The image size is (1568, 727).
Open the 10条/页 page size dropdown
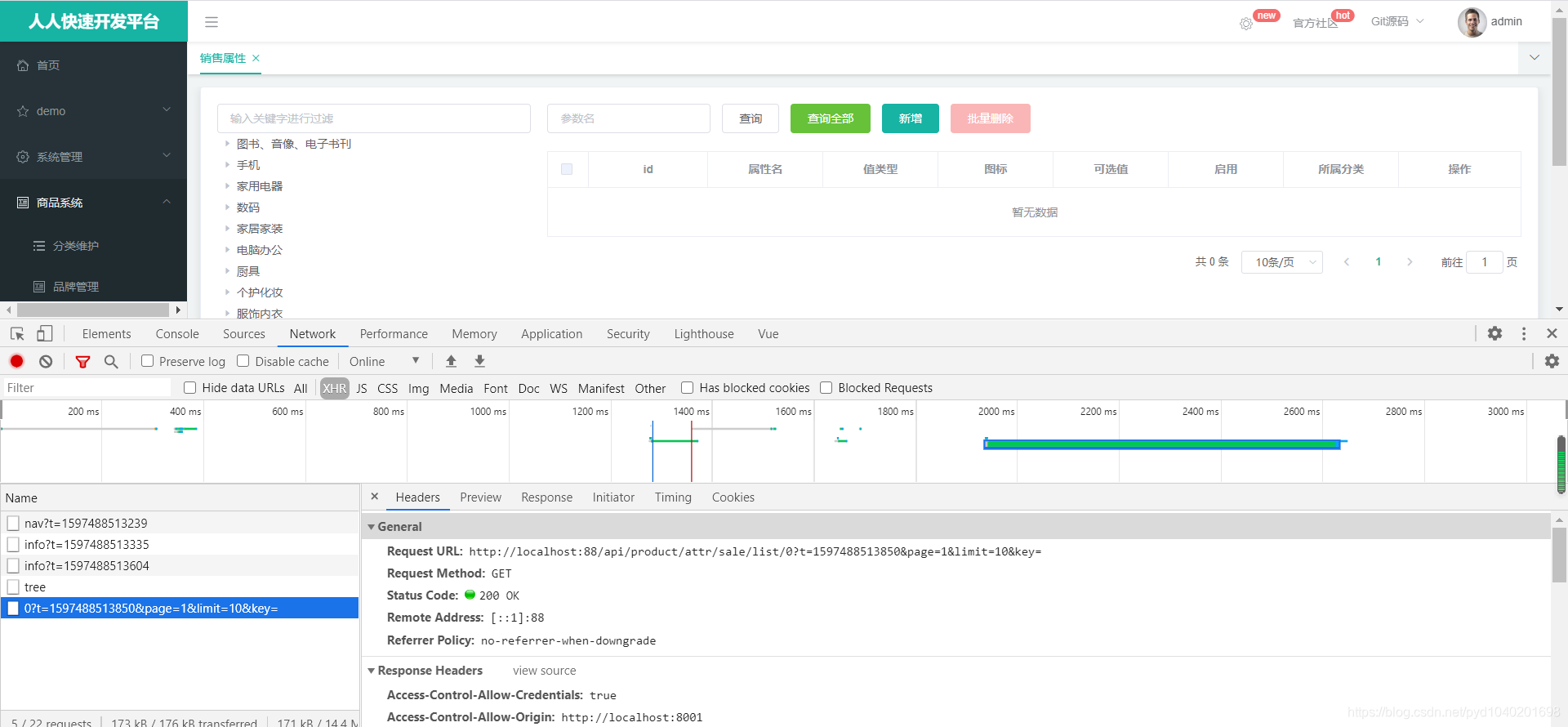1282,262
